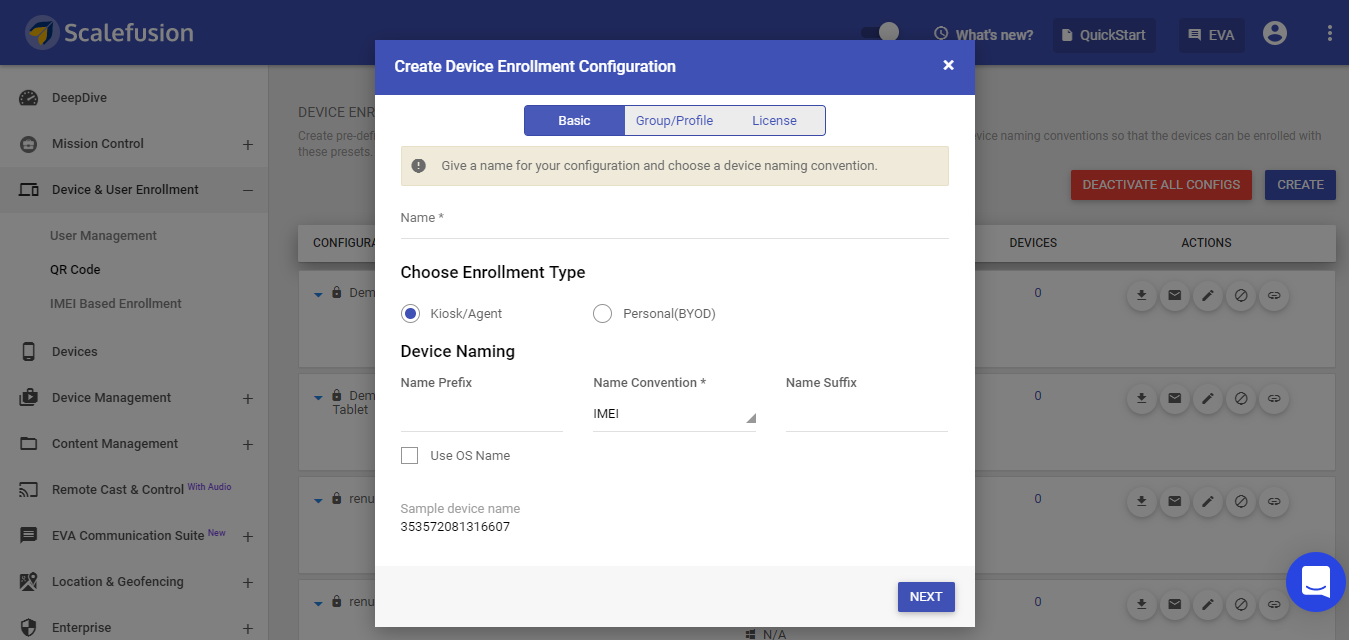
Task: Edit the top configuration with pencil icon
Action: click(1207, 295)
